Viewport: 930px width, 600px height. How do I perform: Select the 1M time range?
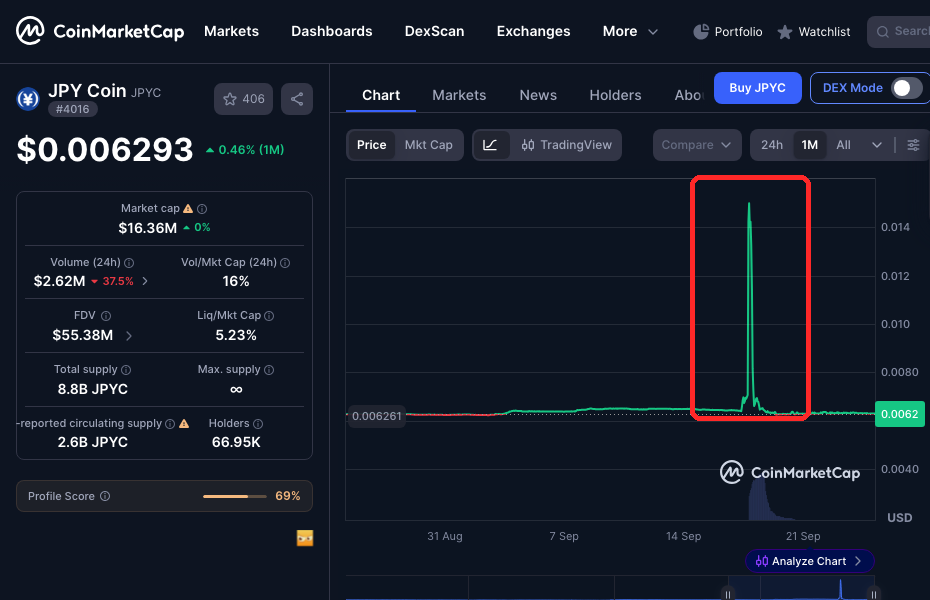pos(810,145)
